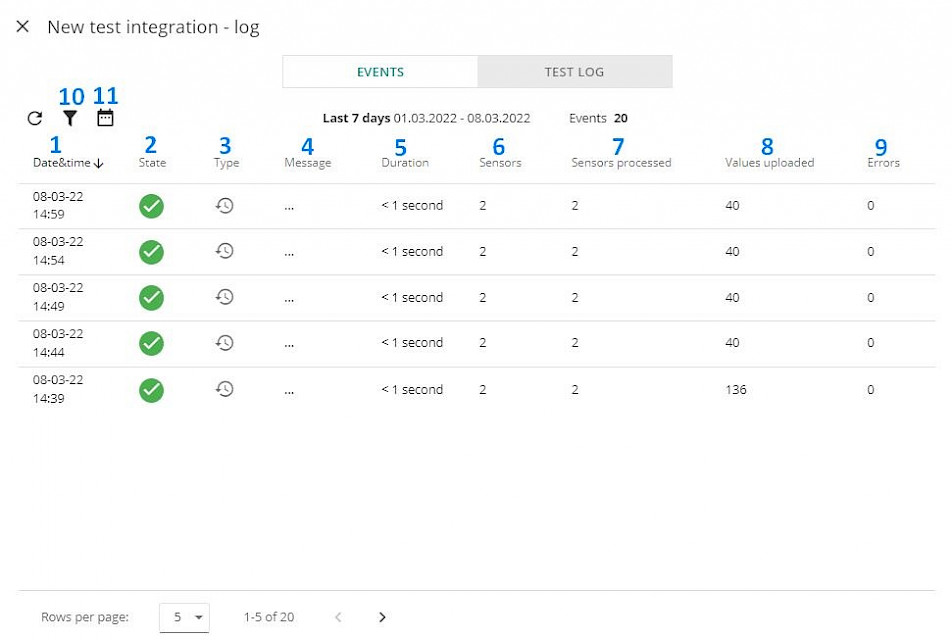Go to the next page of events

(x=382, y=617)
